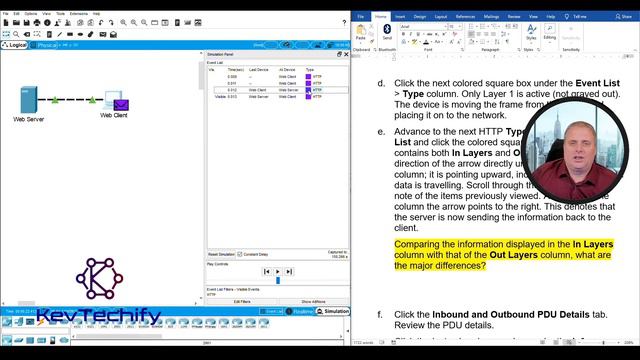640x360 pixels.
Task: Step forward with Capture Forward button
Action: [289, 271]
